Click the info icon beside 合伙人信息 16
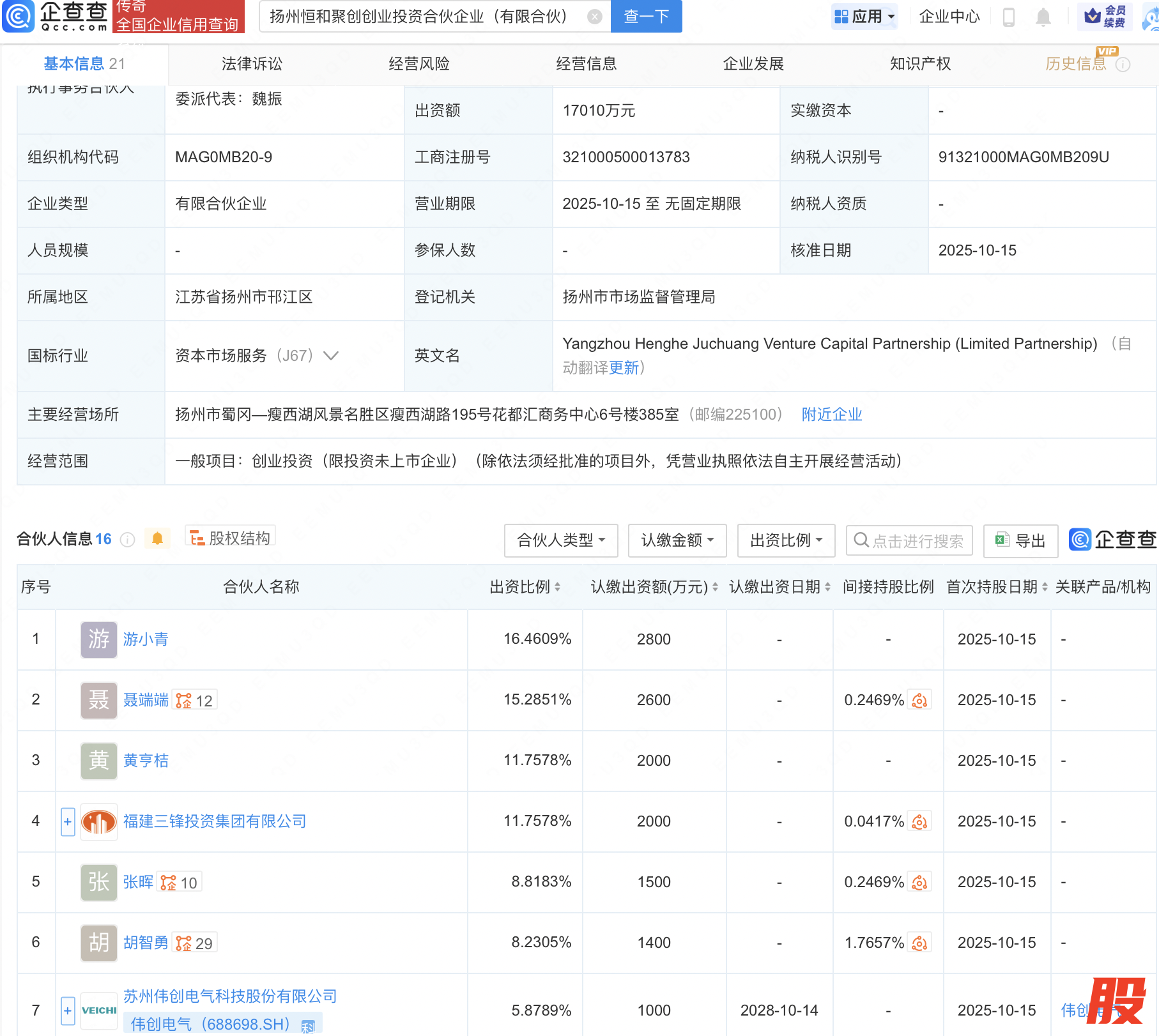Image resolution: width=1159 pixels, height=1036 pixels. point(128,540)
